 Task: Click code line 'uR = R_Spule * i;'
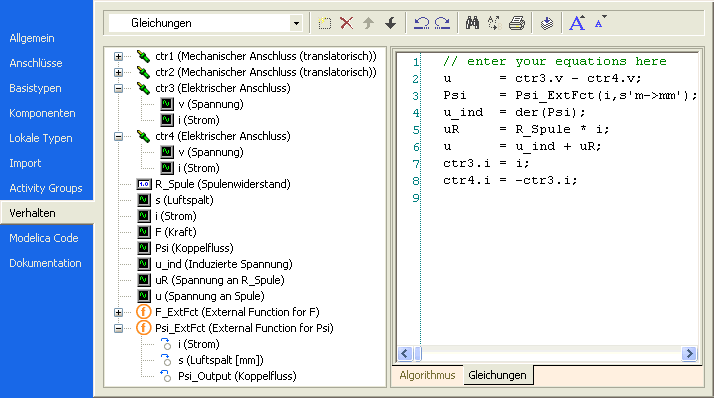526,129
